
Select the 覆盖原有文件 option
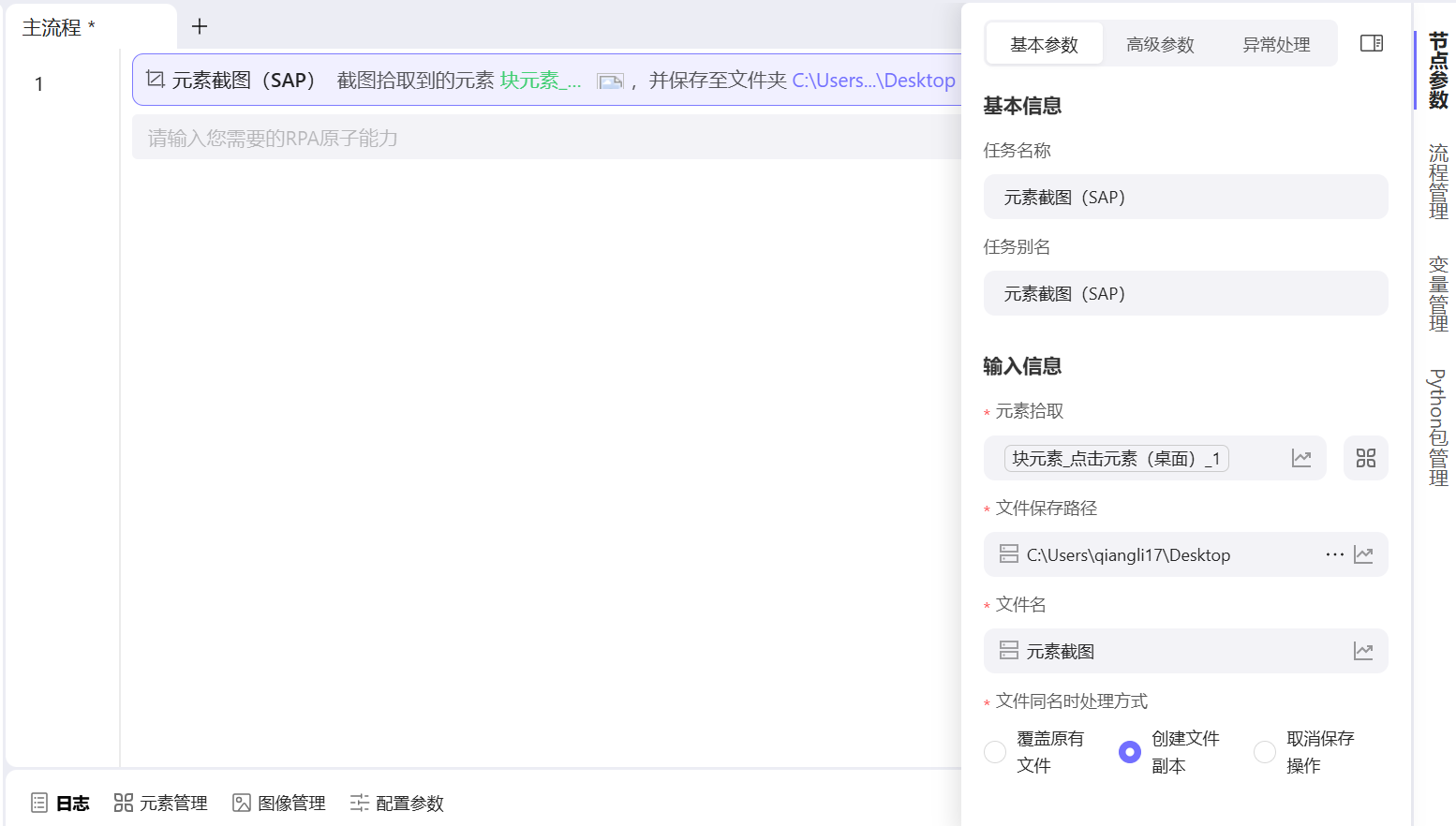pos(994,752)
